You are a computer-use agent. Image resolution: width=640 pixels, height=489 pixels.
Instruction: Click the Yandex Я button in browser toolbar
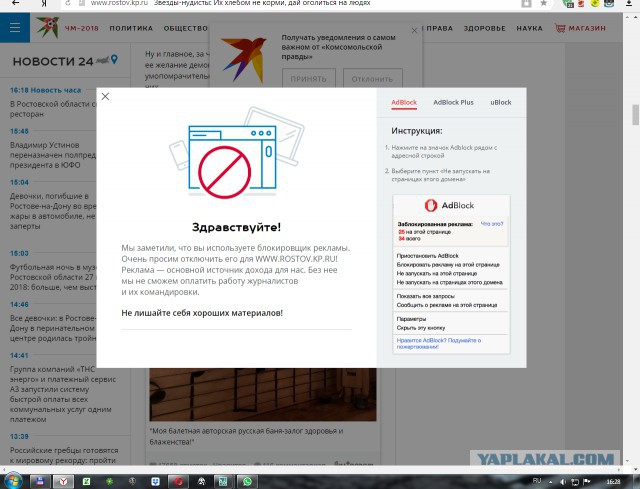point(44,3)
